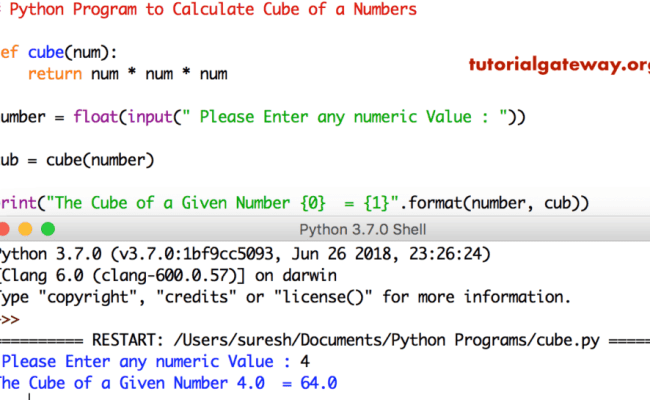Click the yellow minimize button of Python Shell
650x400 pixels.
tap(25, 229)
